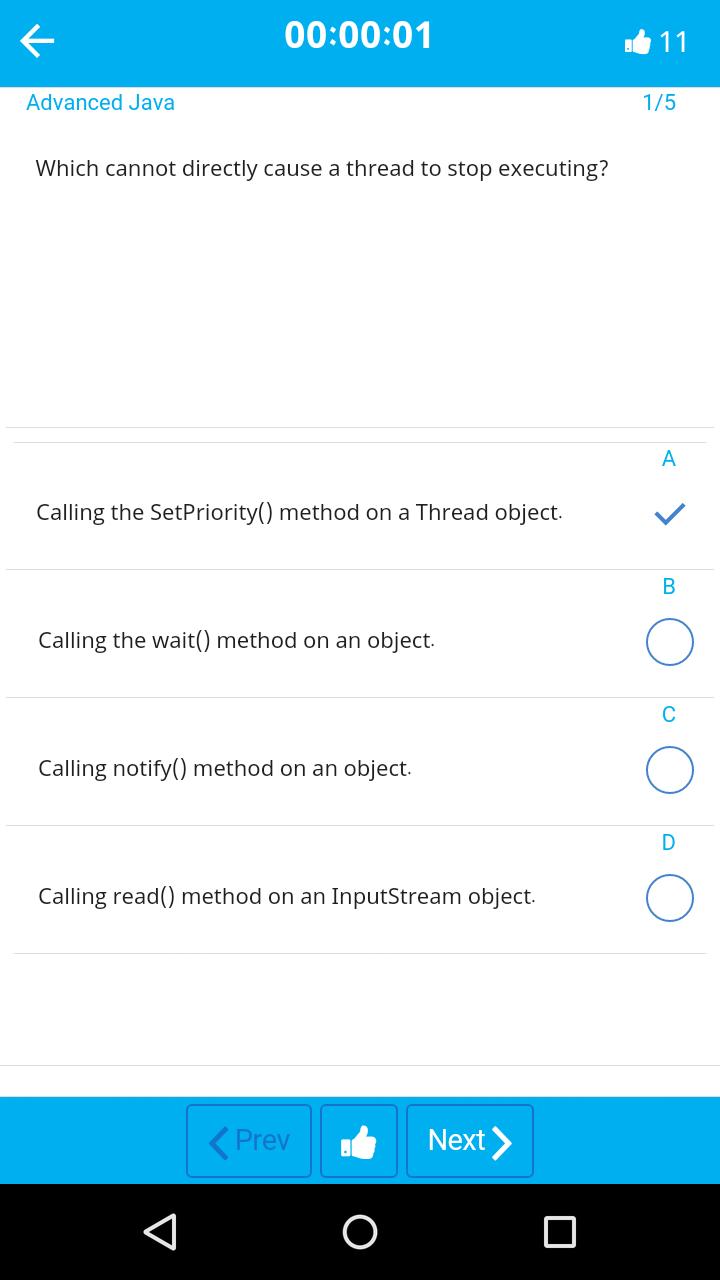Tap the 1/5 question counter

659,102
